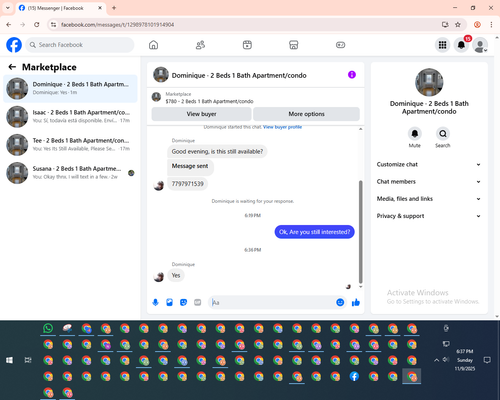Image resolution: width=500 pixels, height=400 pixels.
Task: Click the More options button
Action: (306, 114)
